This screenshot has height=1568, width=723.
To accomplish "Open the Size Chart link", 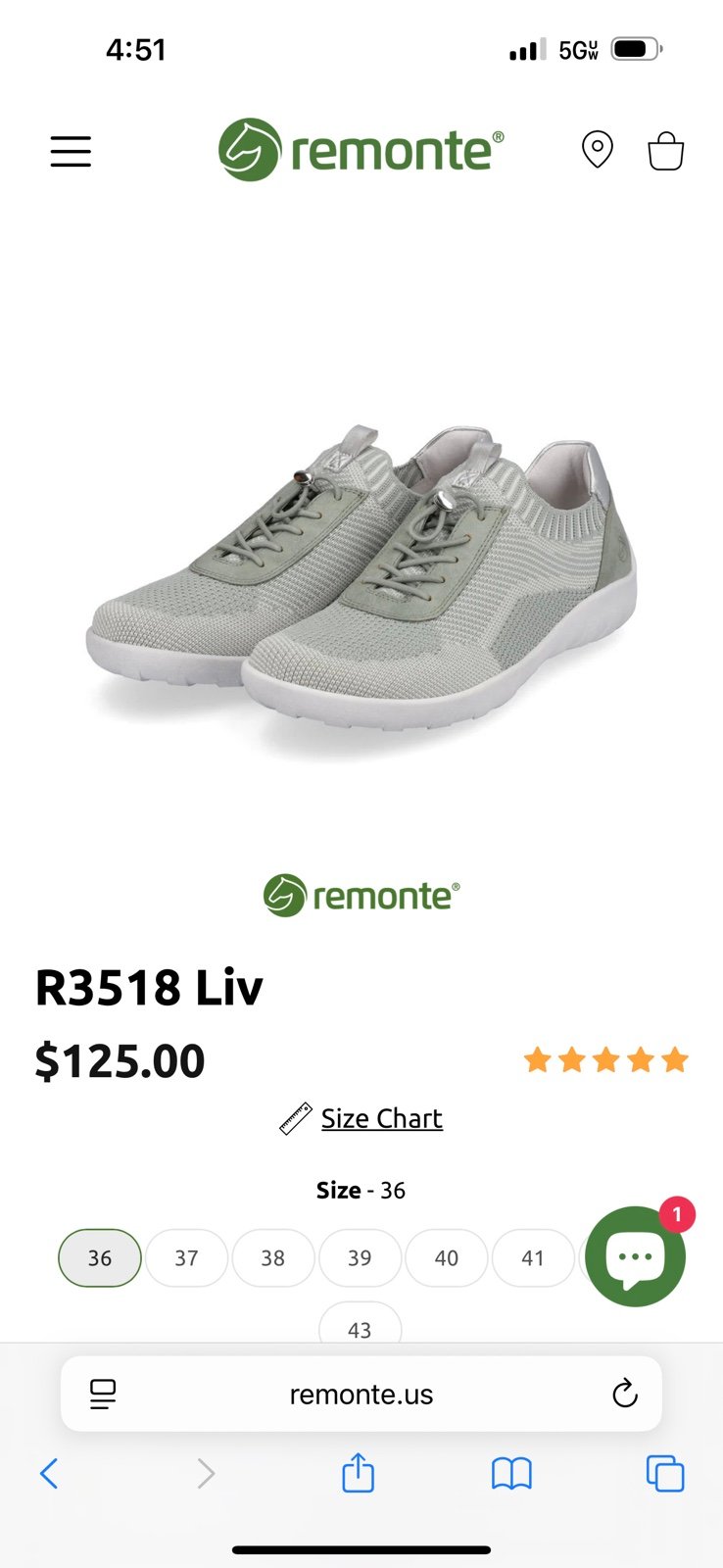I will click(x=382, y=1118).
